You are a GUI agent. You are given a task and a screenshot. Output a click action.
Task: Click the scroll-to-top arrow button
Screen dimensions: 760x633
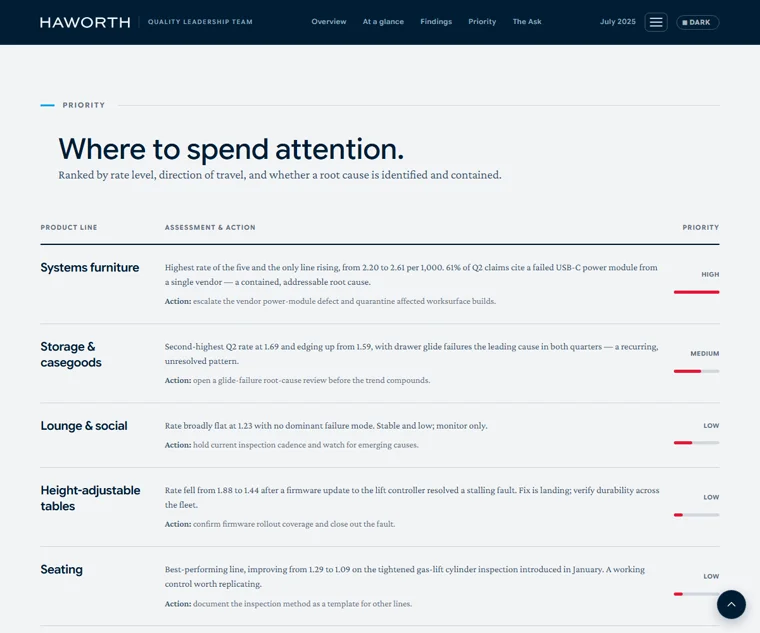pos(731,604)
